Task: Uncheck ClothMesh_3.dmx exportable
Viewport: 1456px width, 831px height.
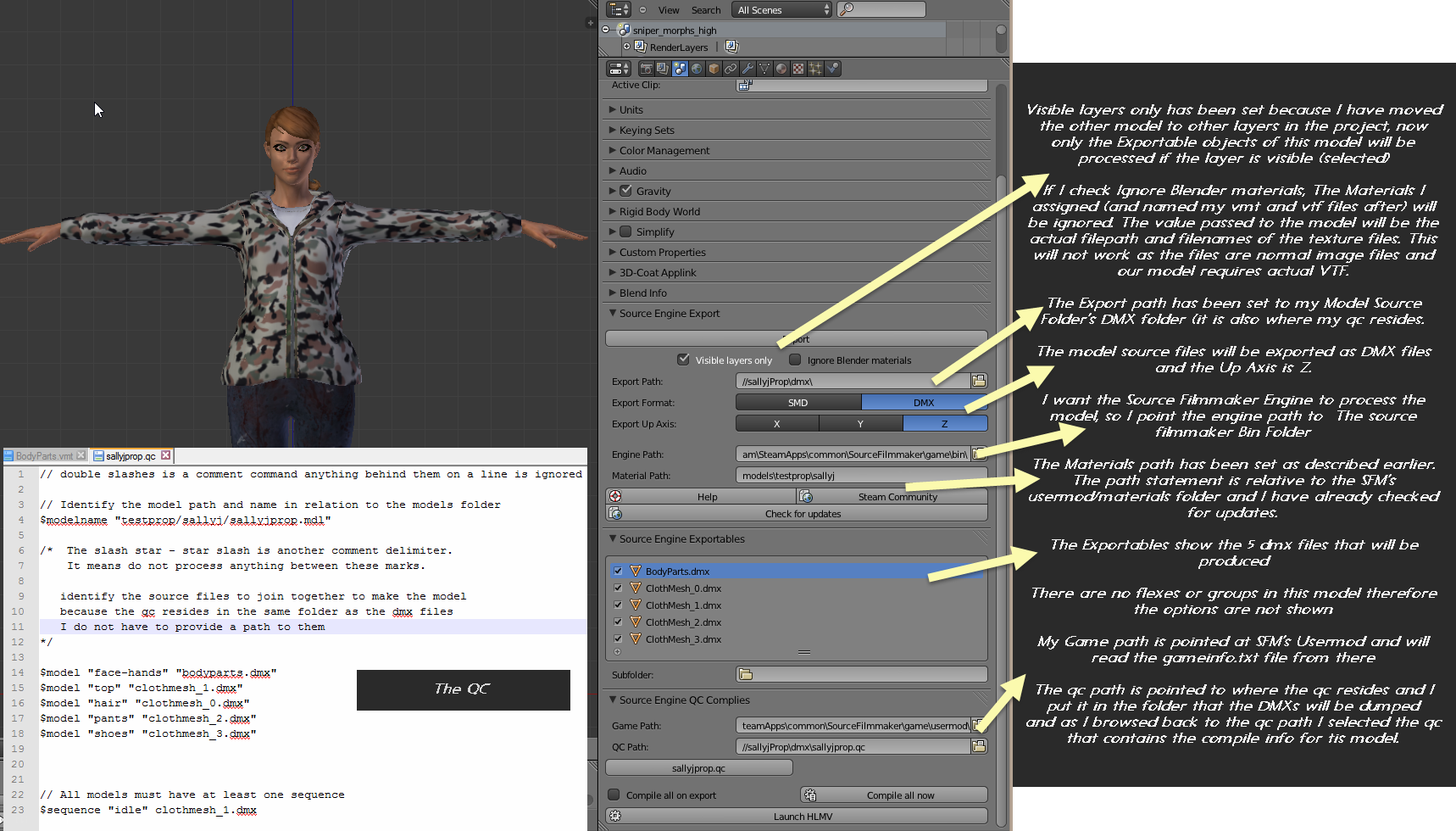Action: coord(618,639)
